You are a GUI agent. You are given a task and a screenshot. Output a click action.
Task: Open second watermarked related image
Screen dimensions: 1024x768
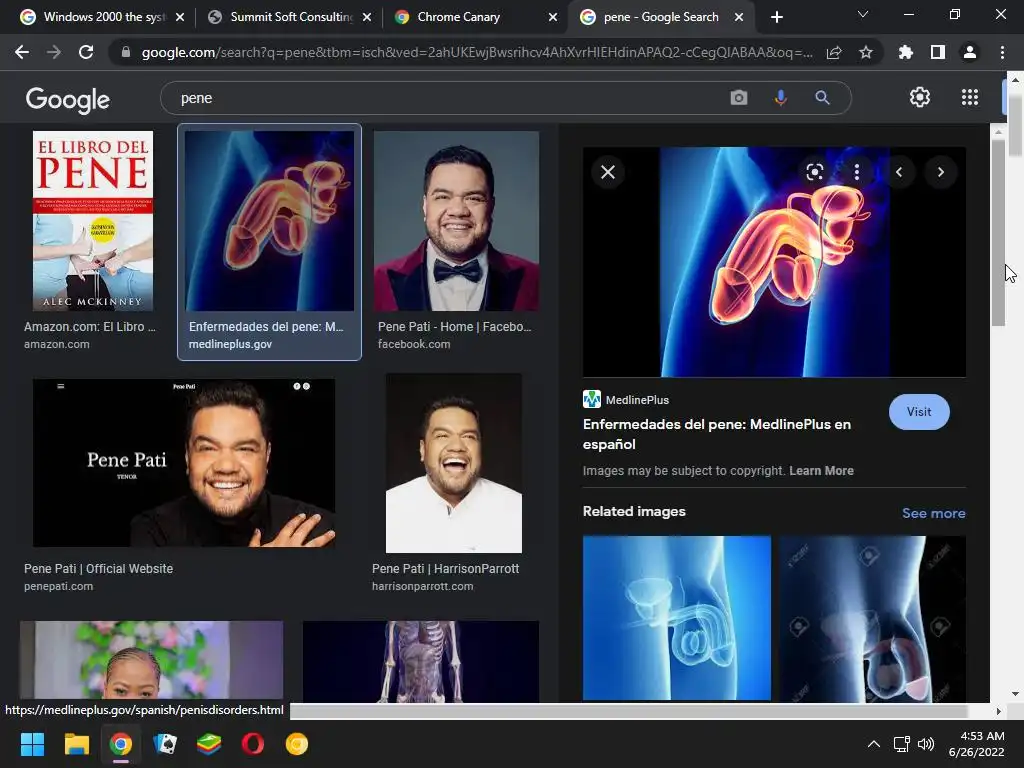[872, 619]
